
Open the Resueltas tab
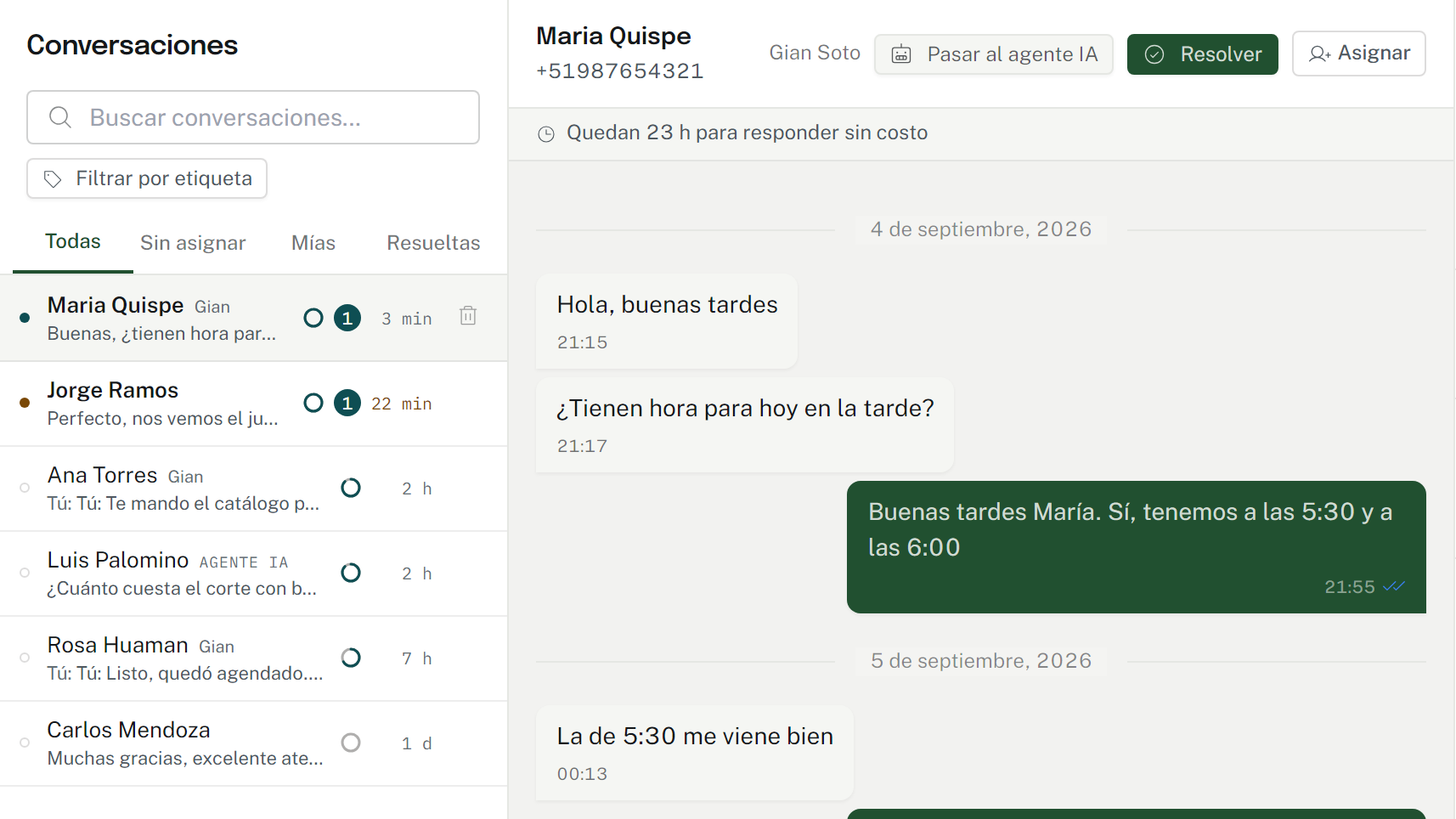coord(433,243)
